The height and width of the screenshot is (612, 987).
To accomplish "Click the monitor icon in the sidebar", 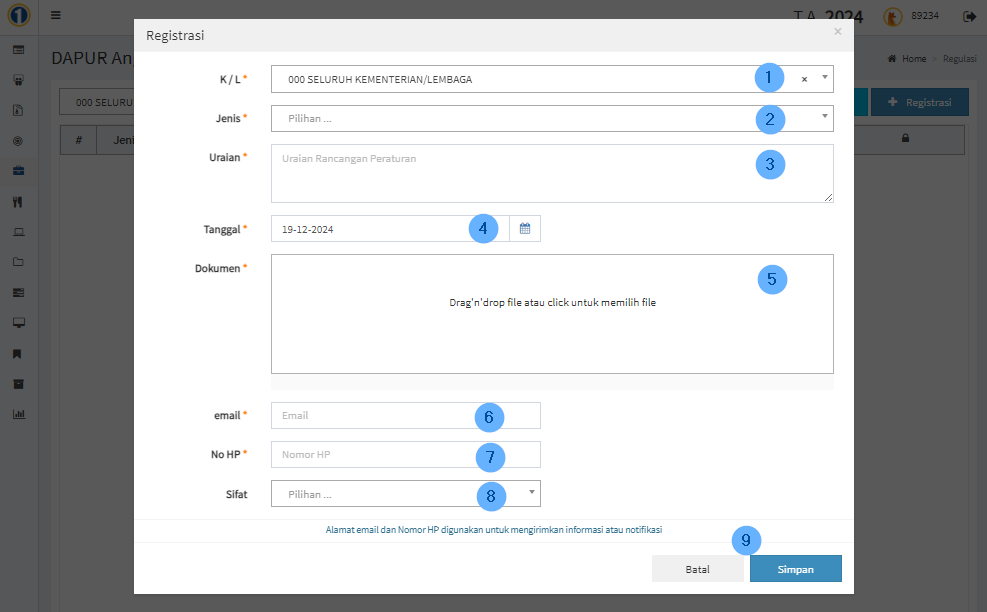I will [x=18, y=323].
